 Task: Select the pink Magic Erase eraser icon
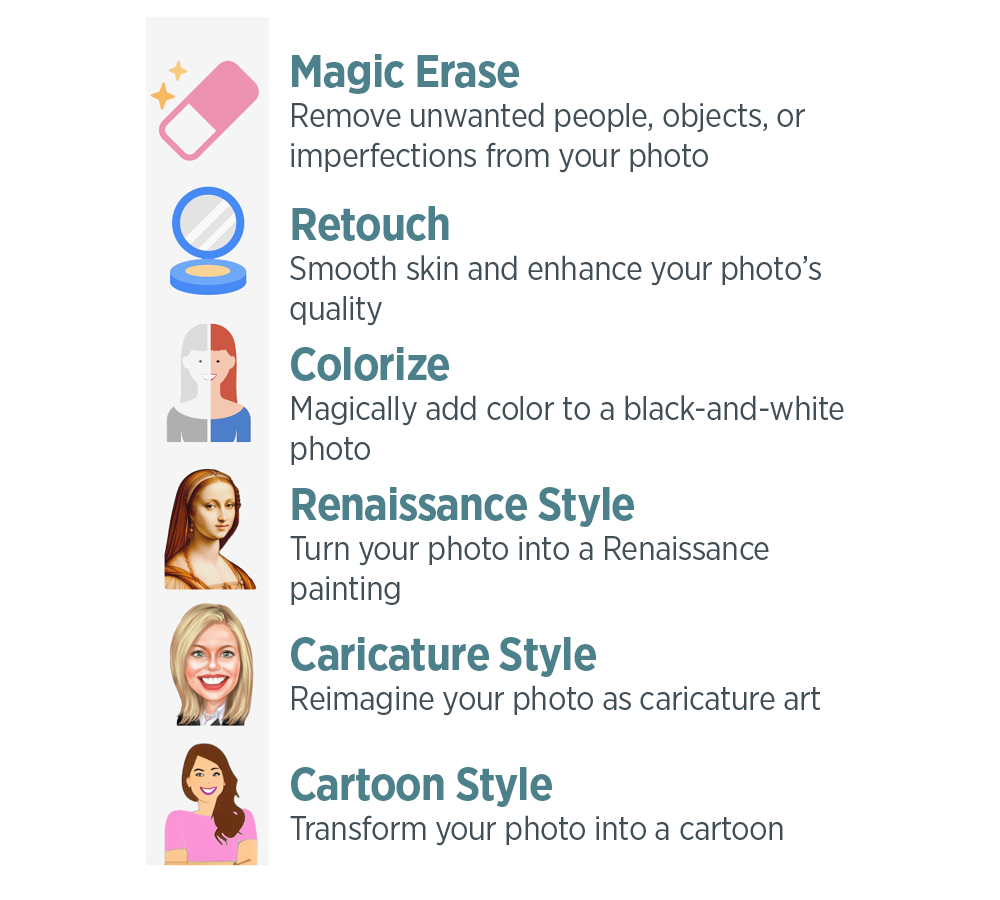point(212,110)
